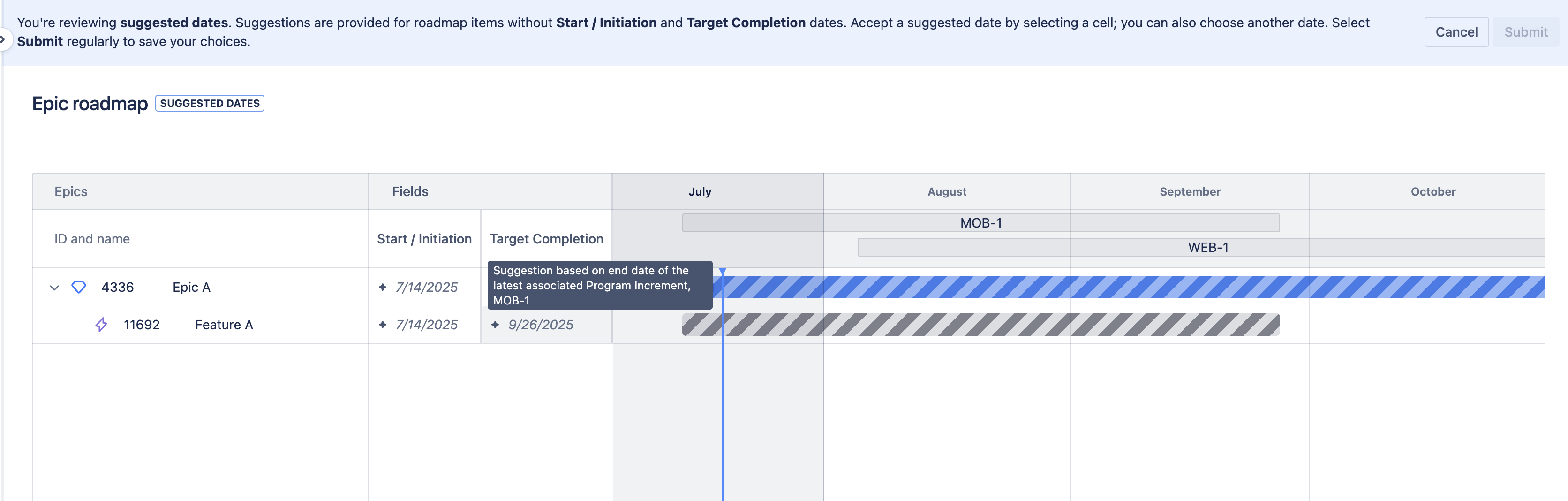Click the August month header
This screenshot has width=1568, height=501.
tap(947, 191)
